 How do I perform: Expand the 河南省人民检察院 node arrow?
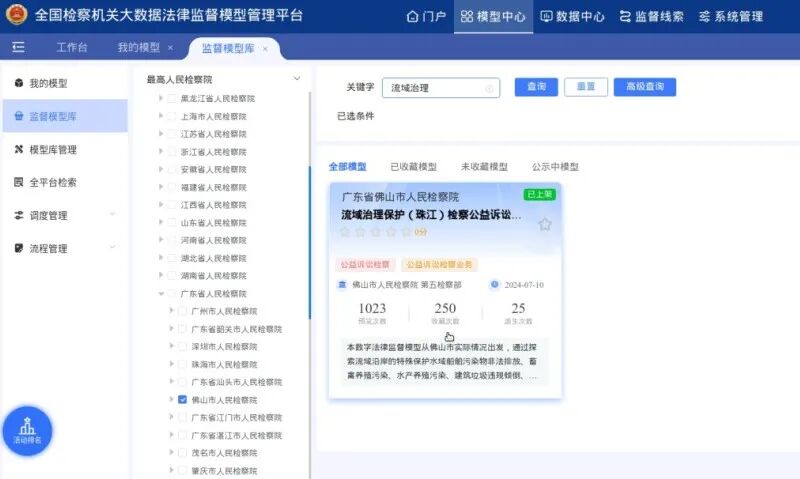[x=161, y=240]
